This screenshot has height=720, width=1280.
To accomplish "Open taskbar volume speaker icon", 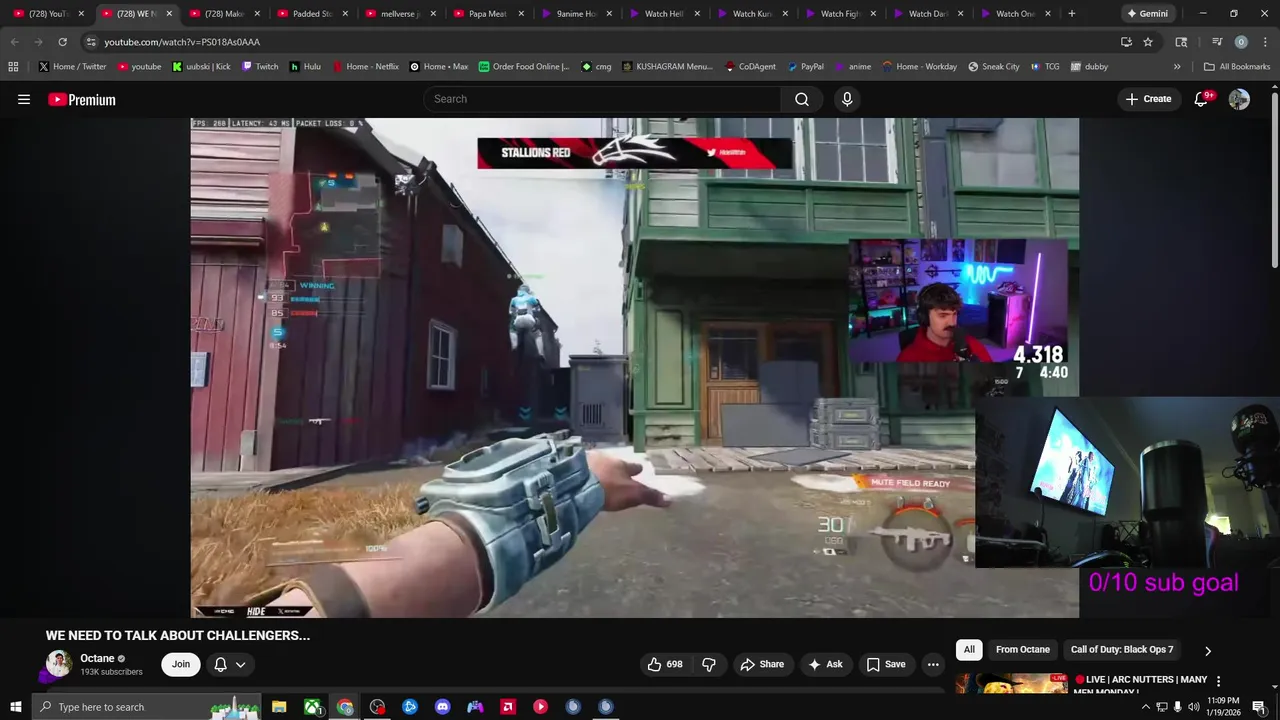I will pos(1193,707).
